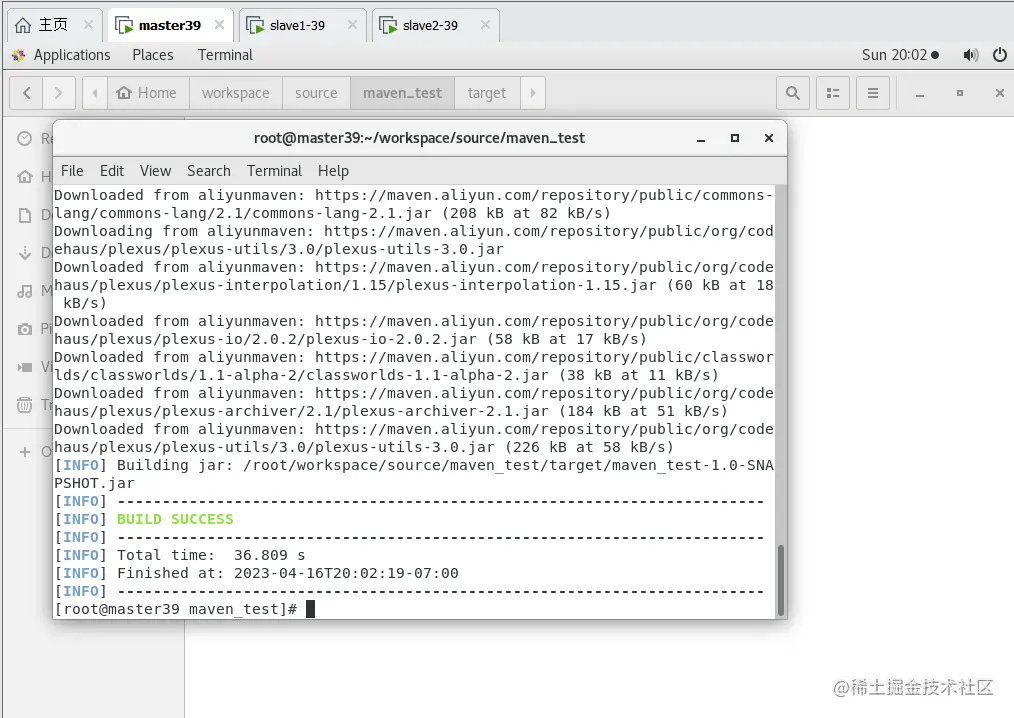Open the terminal Search menu
This screenshot has height=718, width=1014.
click(209, 171)
